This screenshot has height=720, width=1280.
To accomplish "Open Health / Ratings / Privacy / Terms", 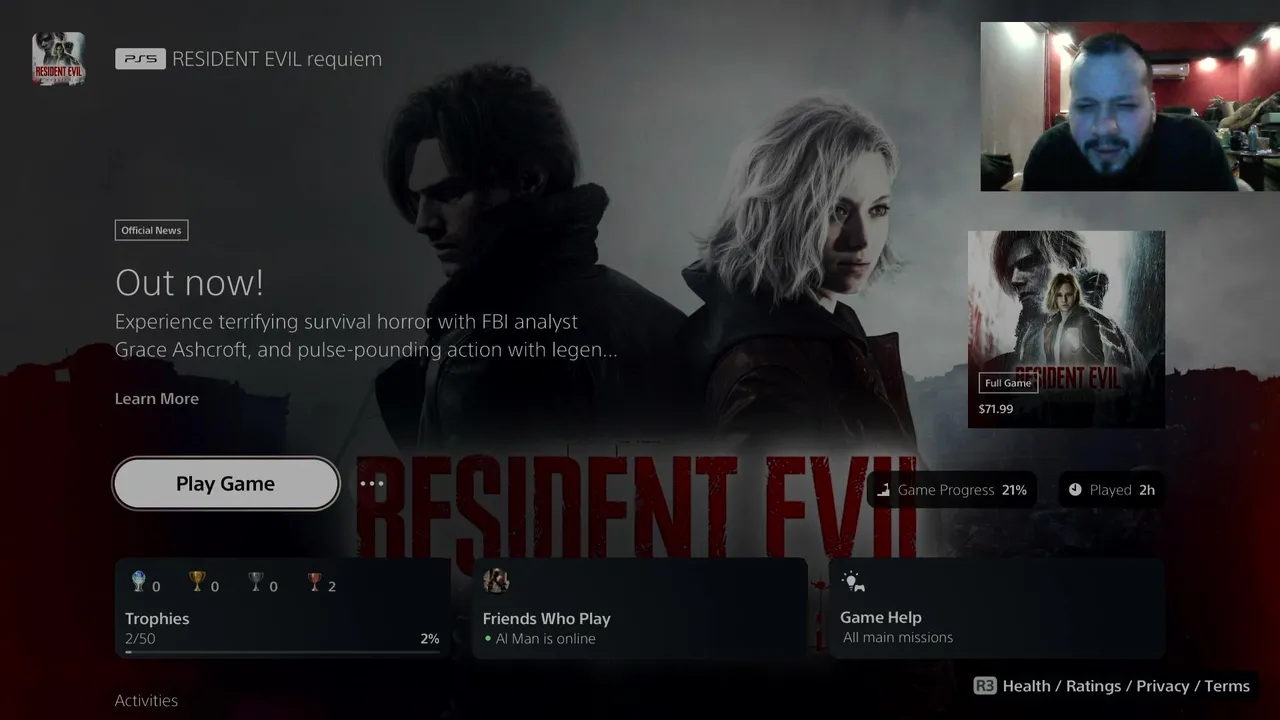I will click(x=1126, y=686).
